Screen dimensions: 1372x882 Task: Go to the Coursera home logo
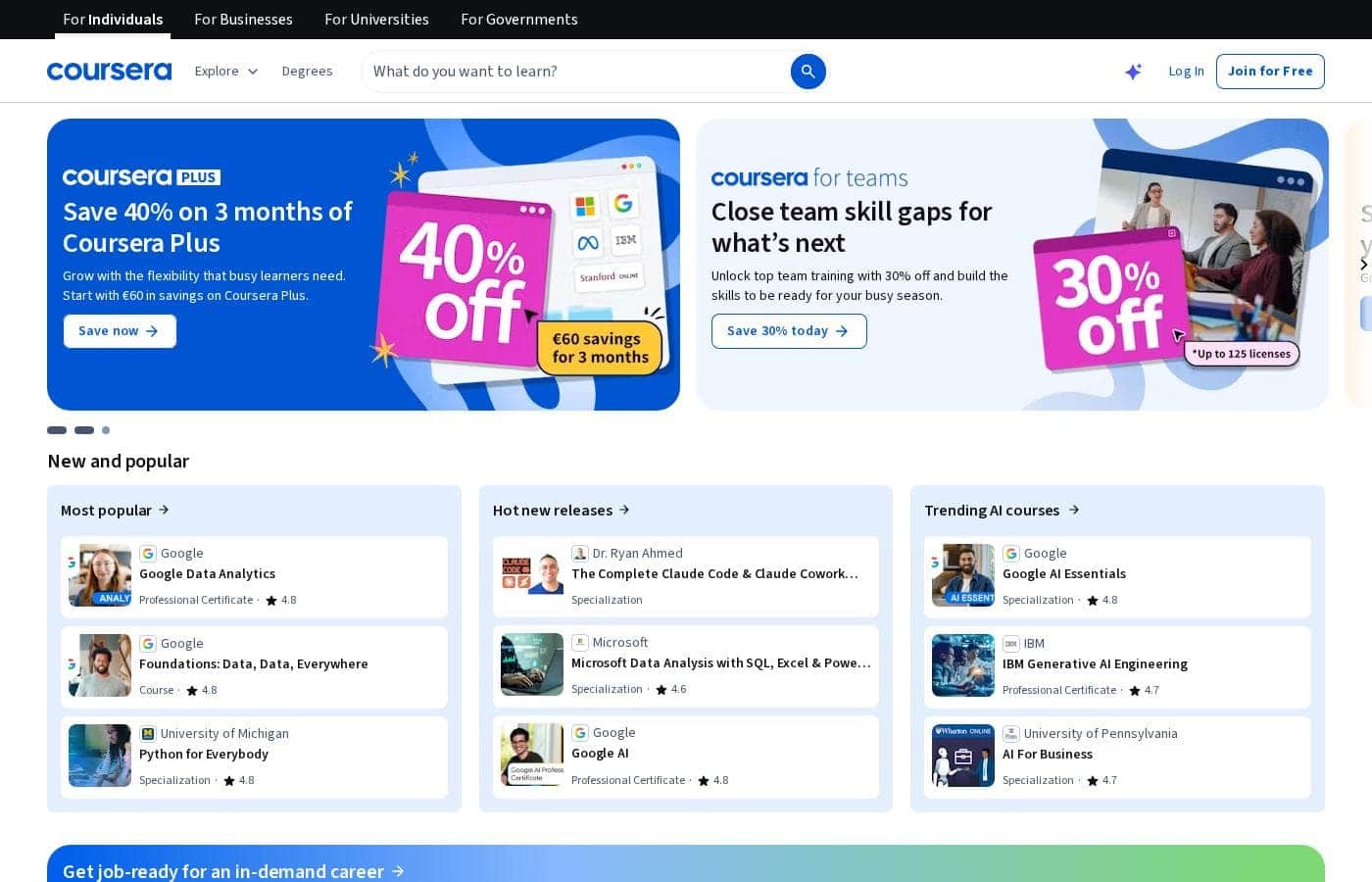(x=109, y=72)
